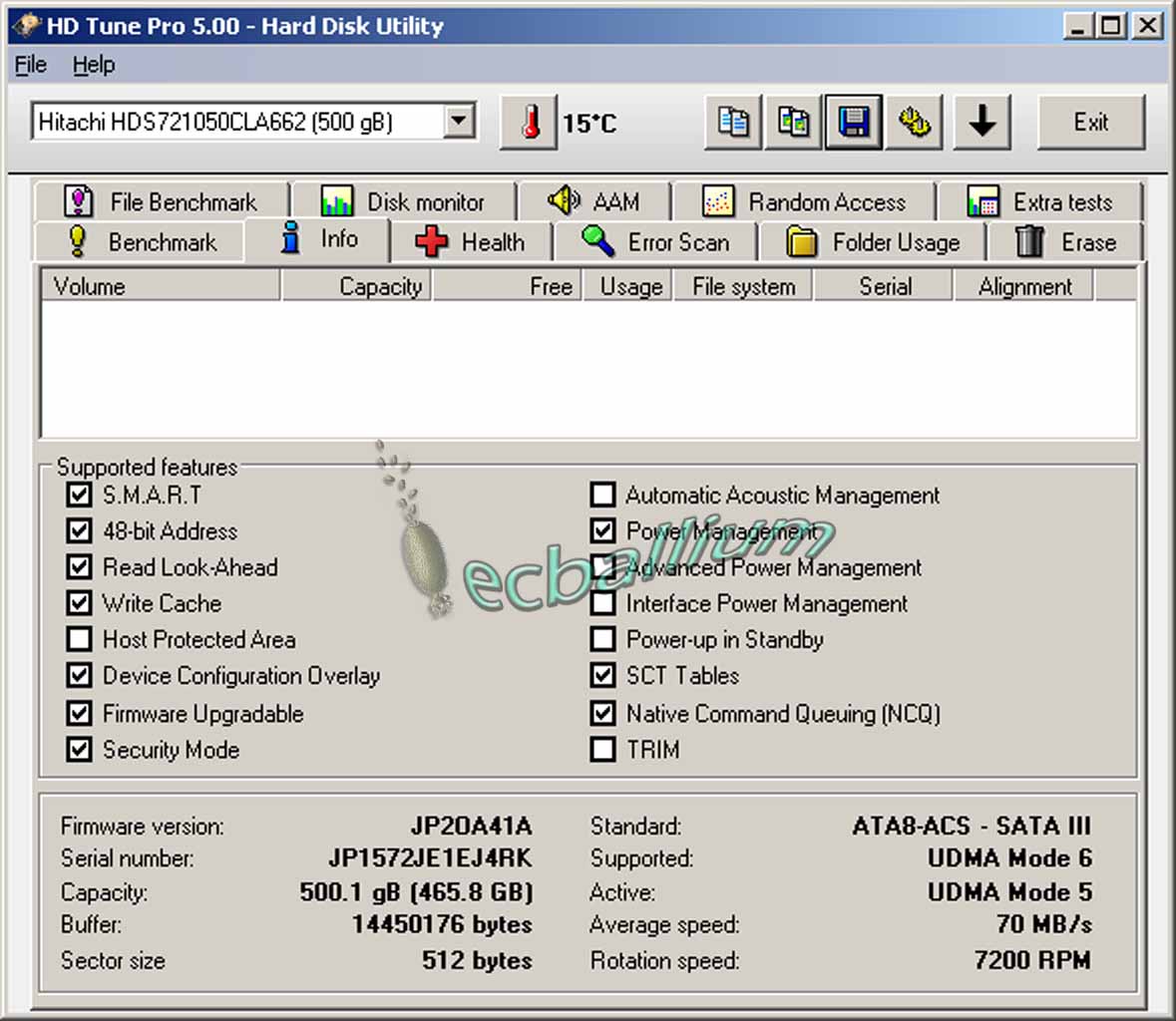
Task: Toggle the S.M.A.R.T checkbox
Action: tap(80, 495)
